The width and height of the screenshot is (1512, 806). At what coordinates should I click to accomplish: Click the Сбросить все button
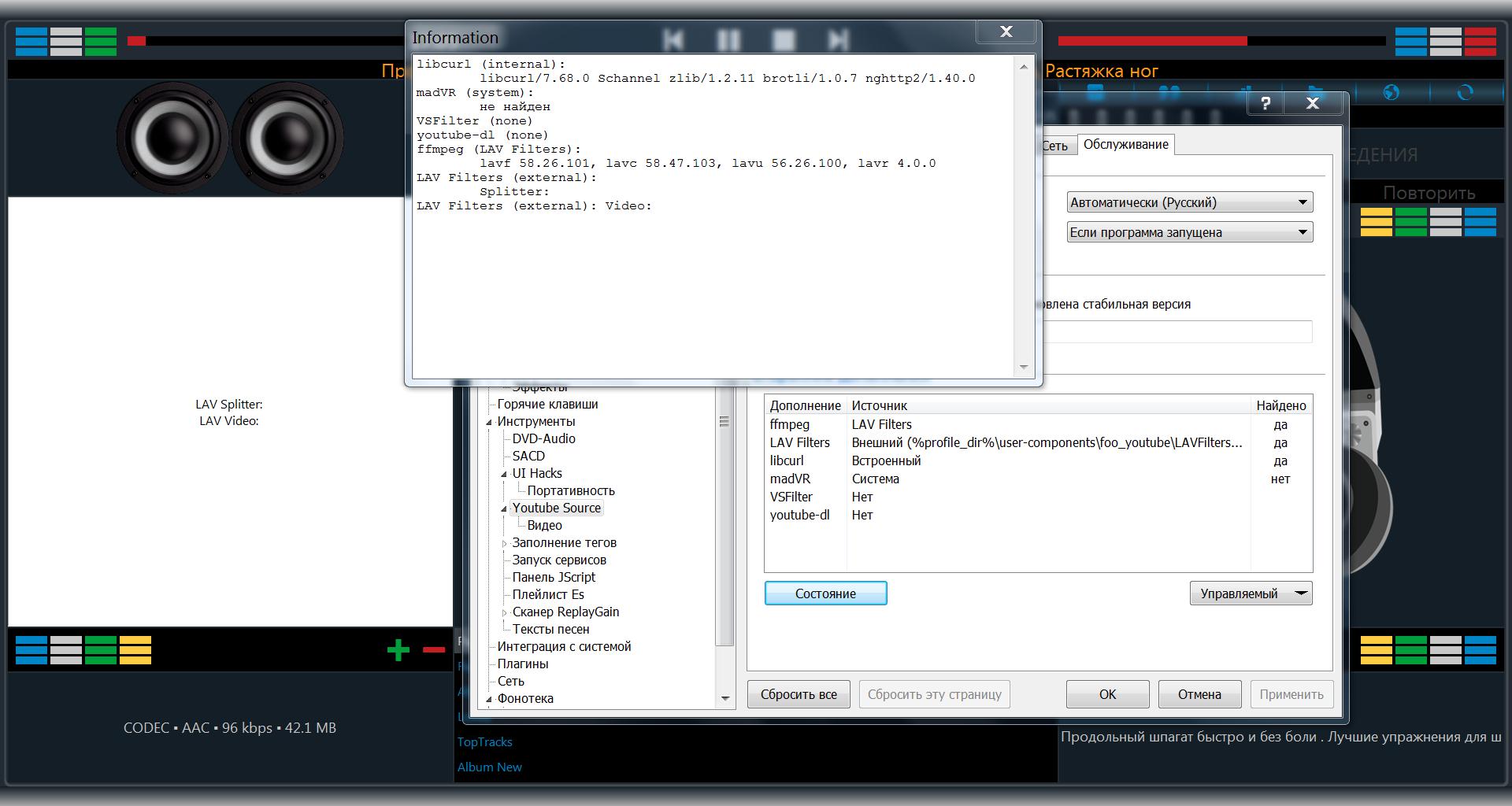pyautogui.click(x=799, y=694)
